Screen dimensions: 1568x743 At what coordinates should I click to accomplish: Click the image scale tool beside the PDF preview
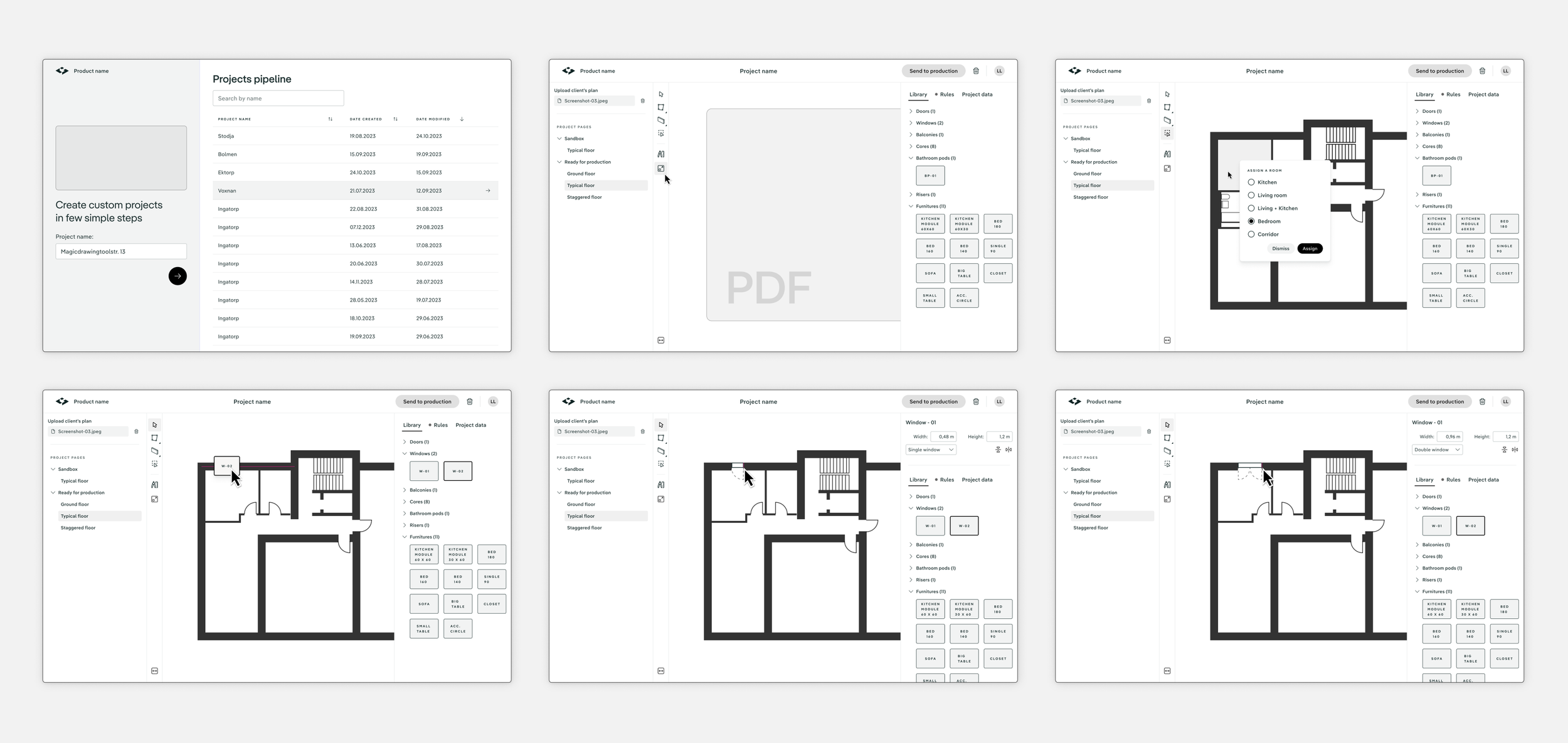(660, 168)
